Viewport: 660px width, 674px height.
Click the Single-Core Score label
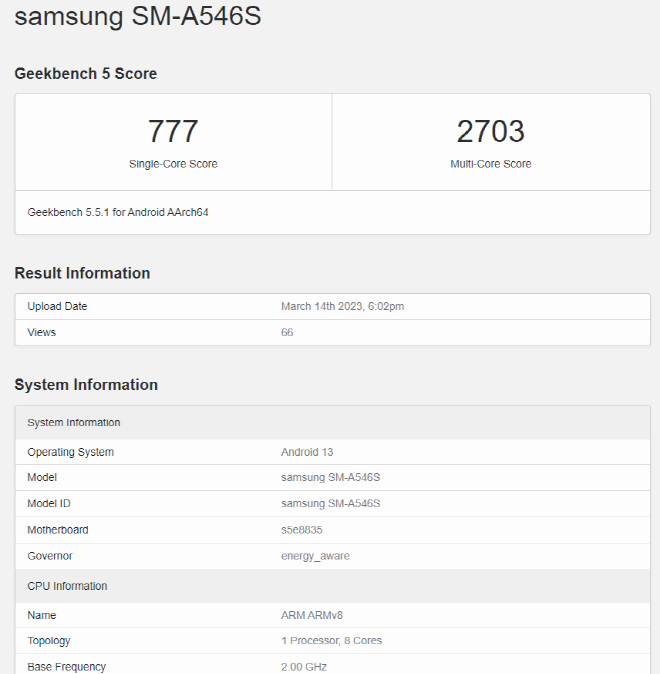pyautogui.click(x=173, y=164)
